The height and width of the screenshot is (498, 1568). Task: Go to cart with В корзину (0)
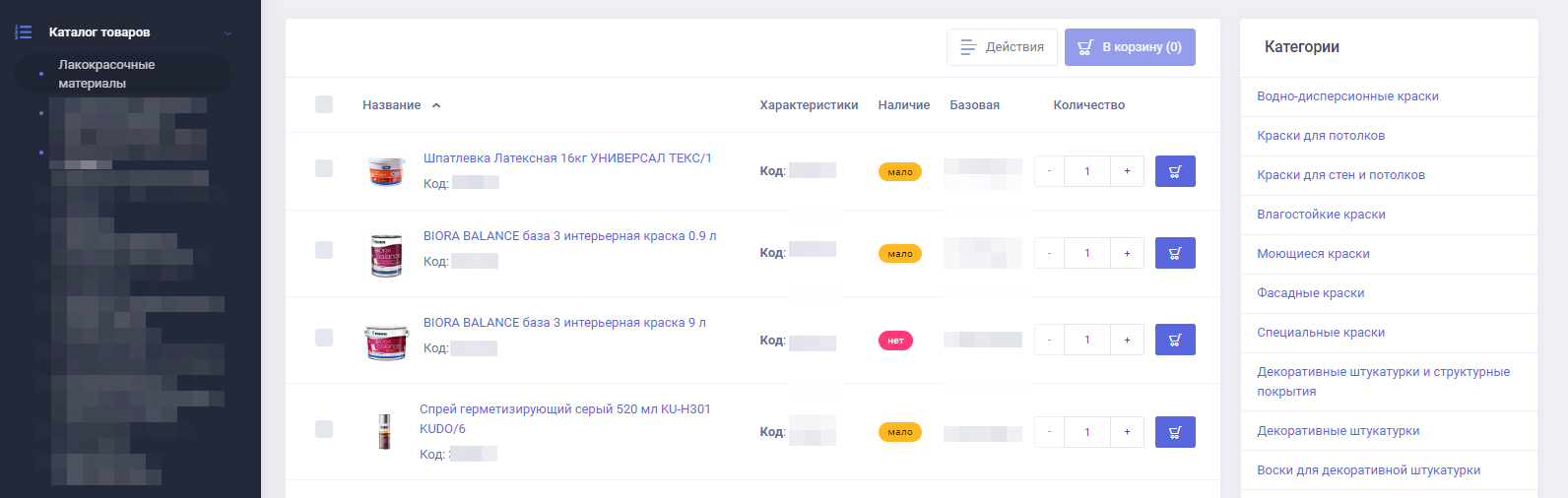1130,47
